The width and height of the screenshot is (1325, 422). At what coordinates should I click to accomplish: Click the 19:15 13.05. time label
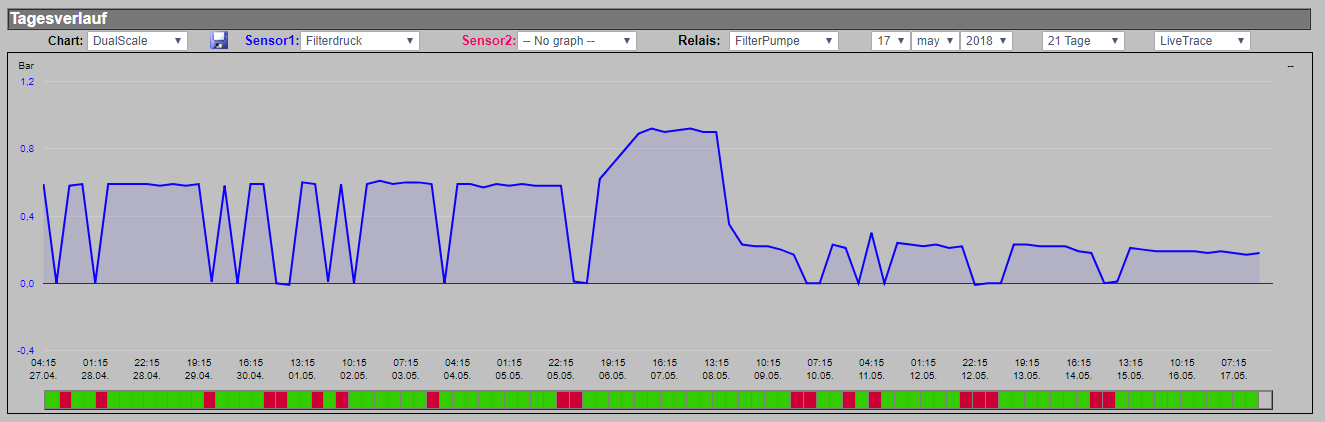[1027, 369]
